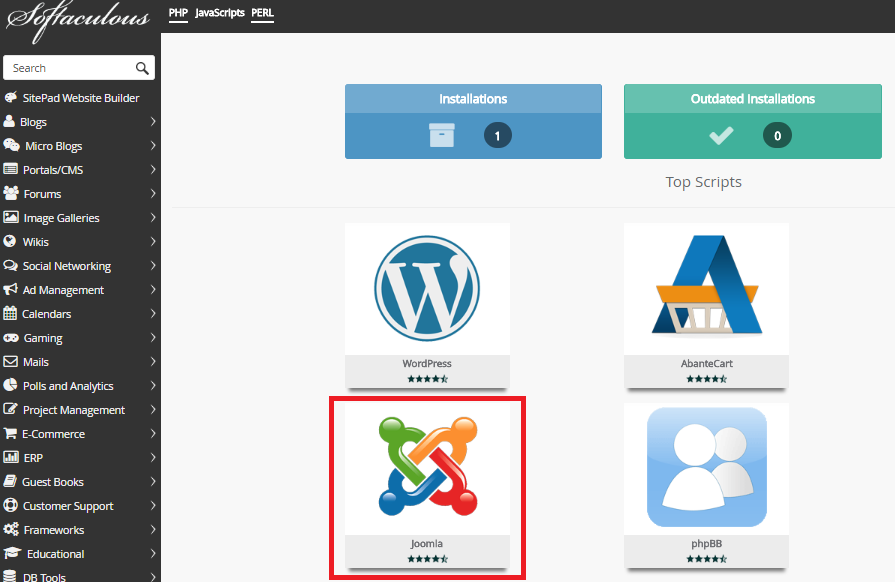This screenshot has height=582, width=895.
Task: Click the Installations archive box icon
Action: click(x=442, y=136)
